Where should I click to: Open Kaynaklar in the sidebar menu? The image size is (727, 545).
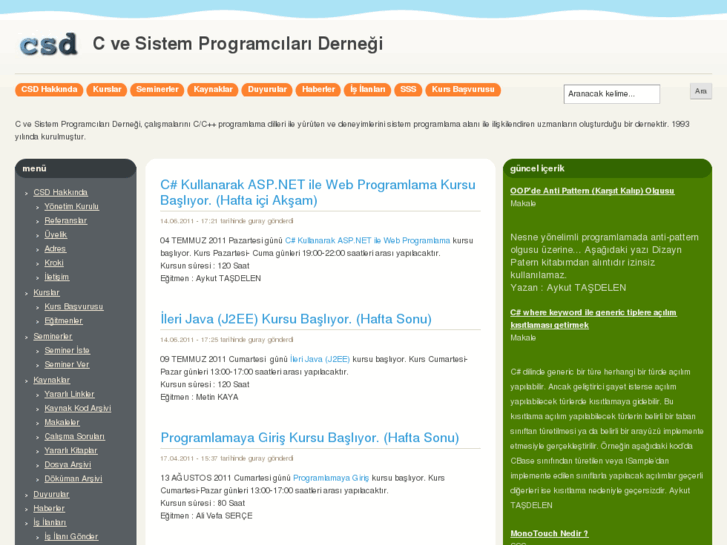tap(51, 380)
